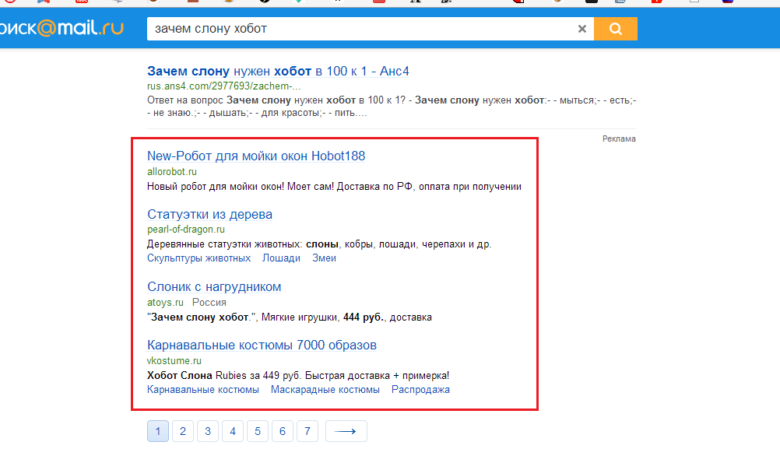Viewport: 780px width, 470px height.
Task: Click the allorobot.ru URL
Action: [172, 172]
